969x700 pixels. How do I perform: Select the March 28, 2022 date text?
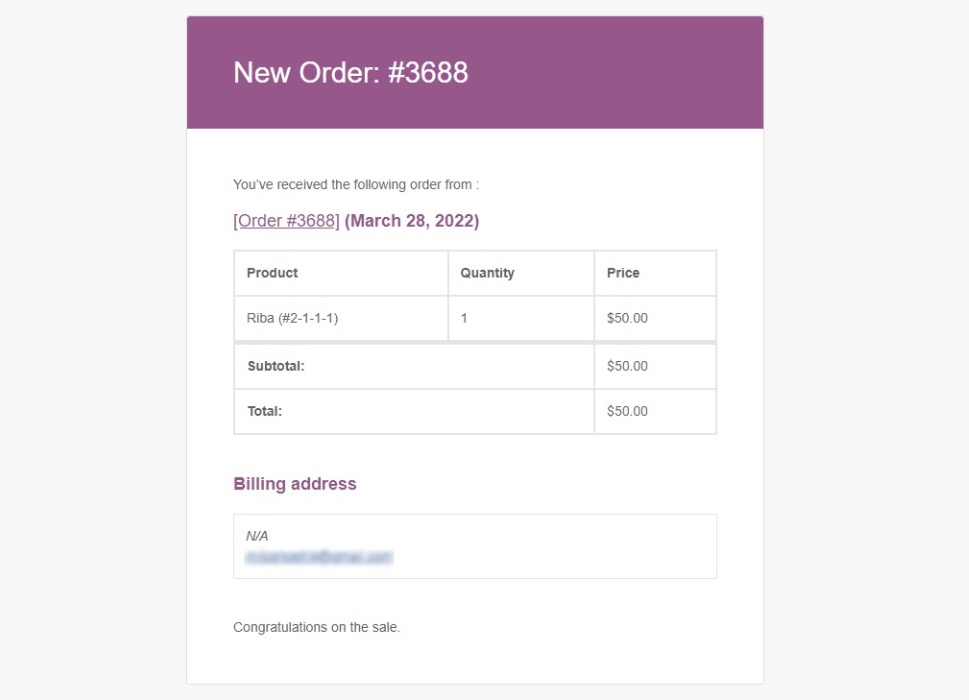pyautogui.click(x=412, y=221)
